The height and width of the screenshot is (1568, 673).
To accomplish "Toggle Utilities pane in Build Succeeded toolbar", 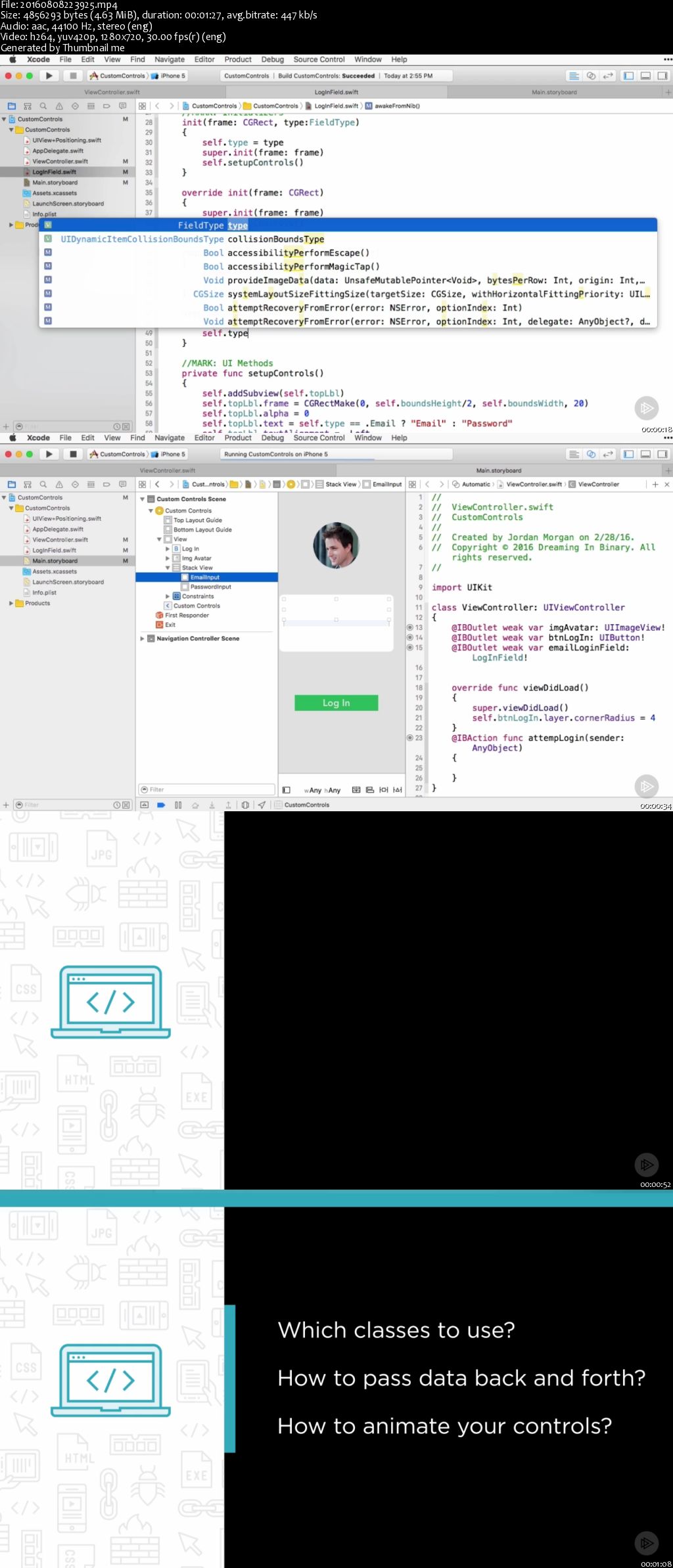I will [662, 76].
